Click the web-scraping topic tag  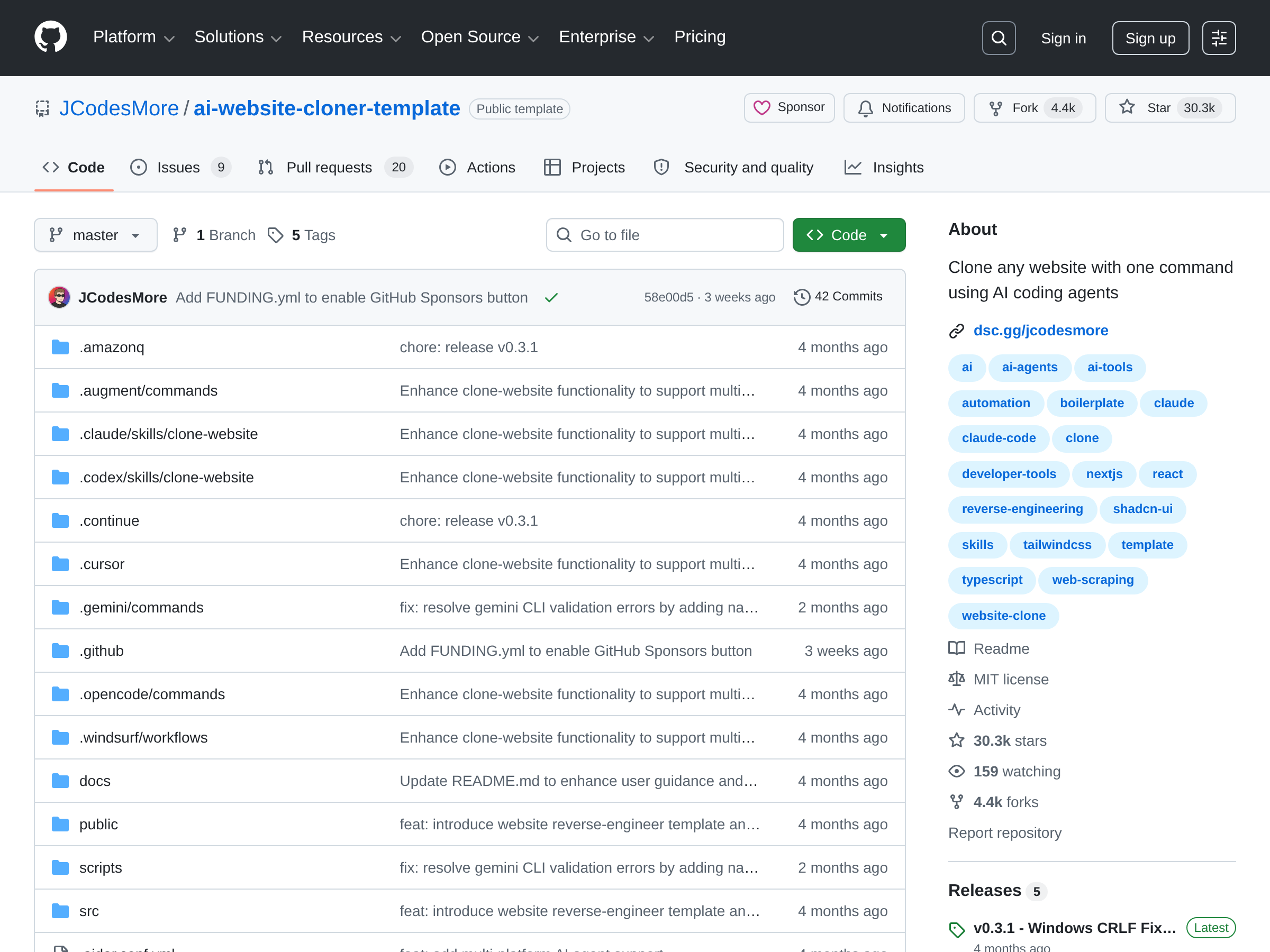point(1093,580)
